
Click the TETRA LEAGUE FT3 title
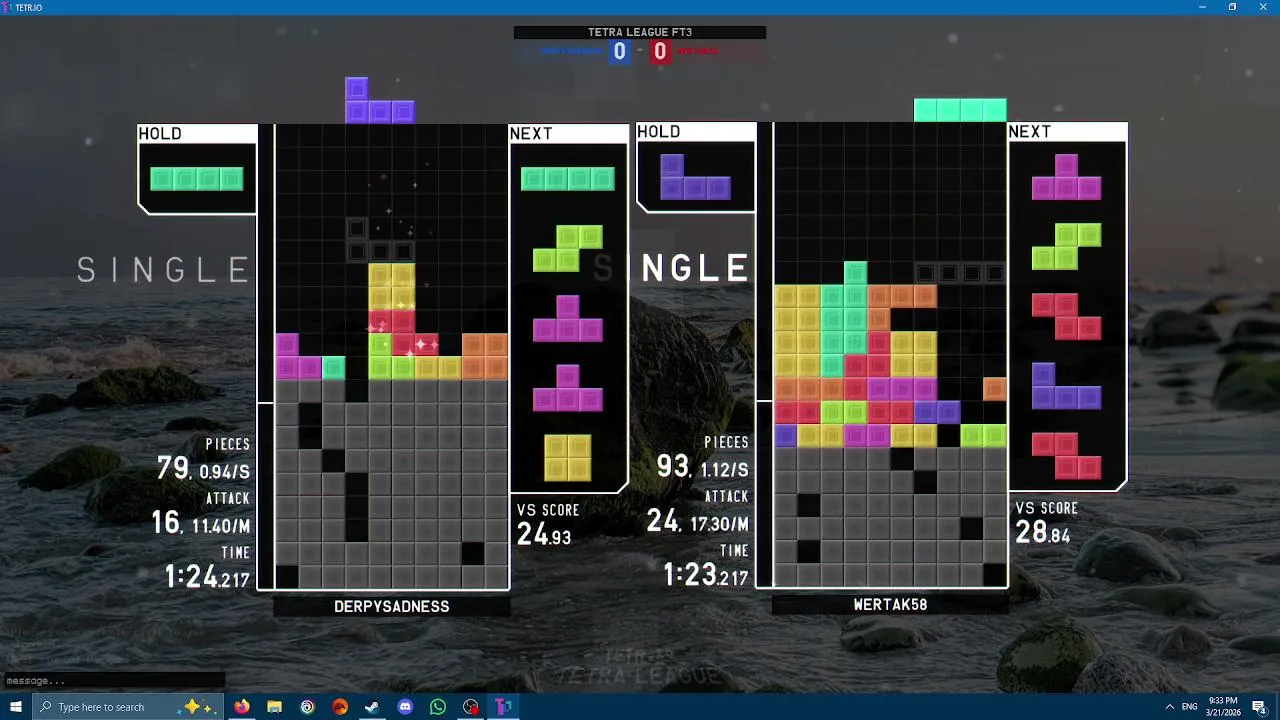pos(640,32)
